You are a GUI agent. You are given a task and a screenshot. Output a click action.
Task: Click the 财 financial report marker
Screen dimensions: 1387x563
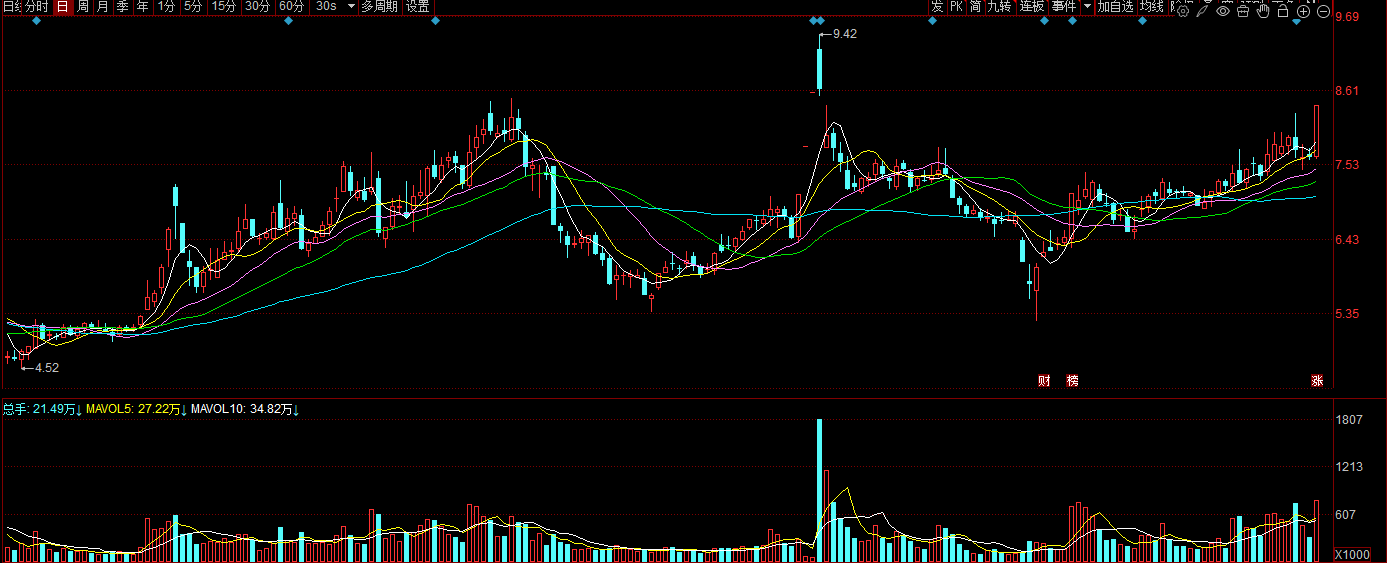[x=1044, y=380]
